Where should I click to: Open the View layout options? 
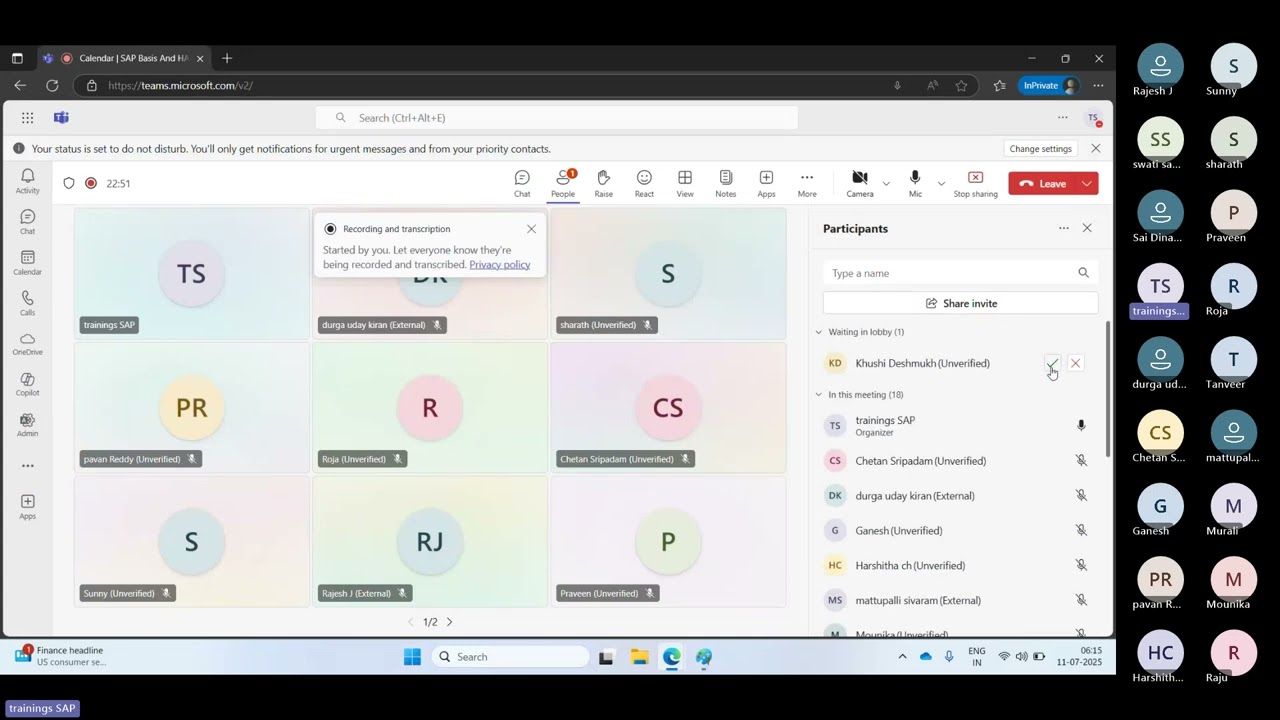685,183
